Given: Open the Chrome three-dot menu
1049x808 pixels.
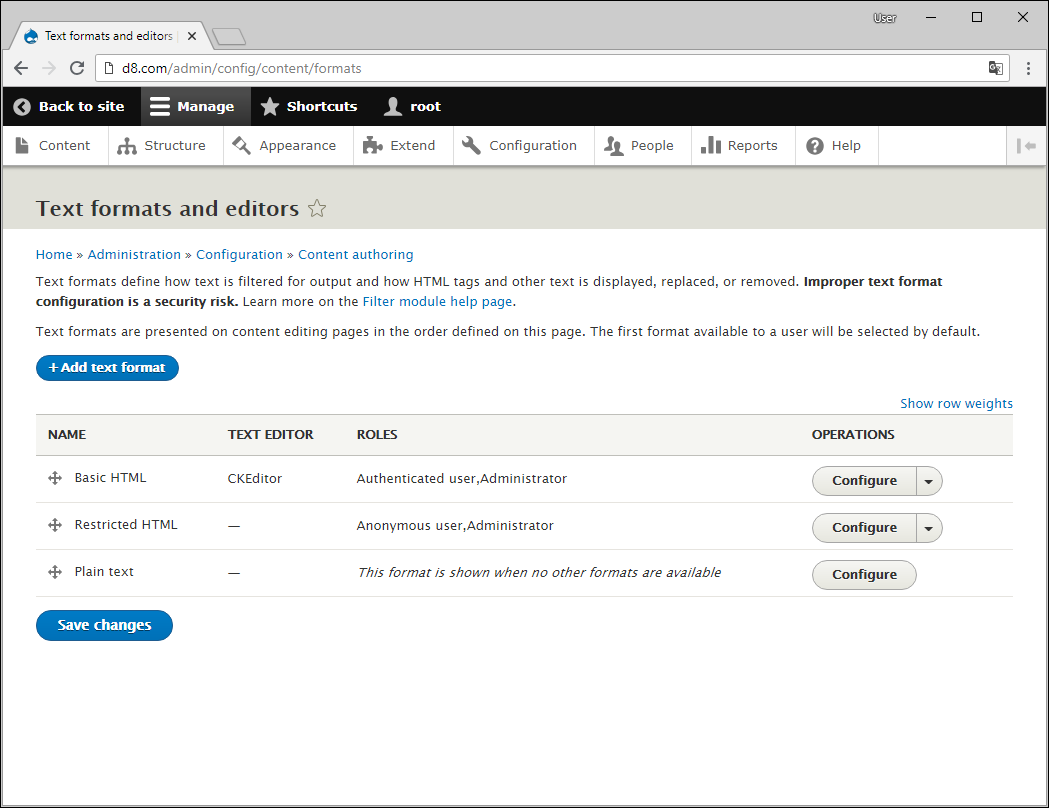Looking at the screenshot, I should pos(1028,69).
